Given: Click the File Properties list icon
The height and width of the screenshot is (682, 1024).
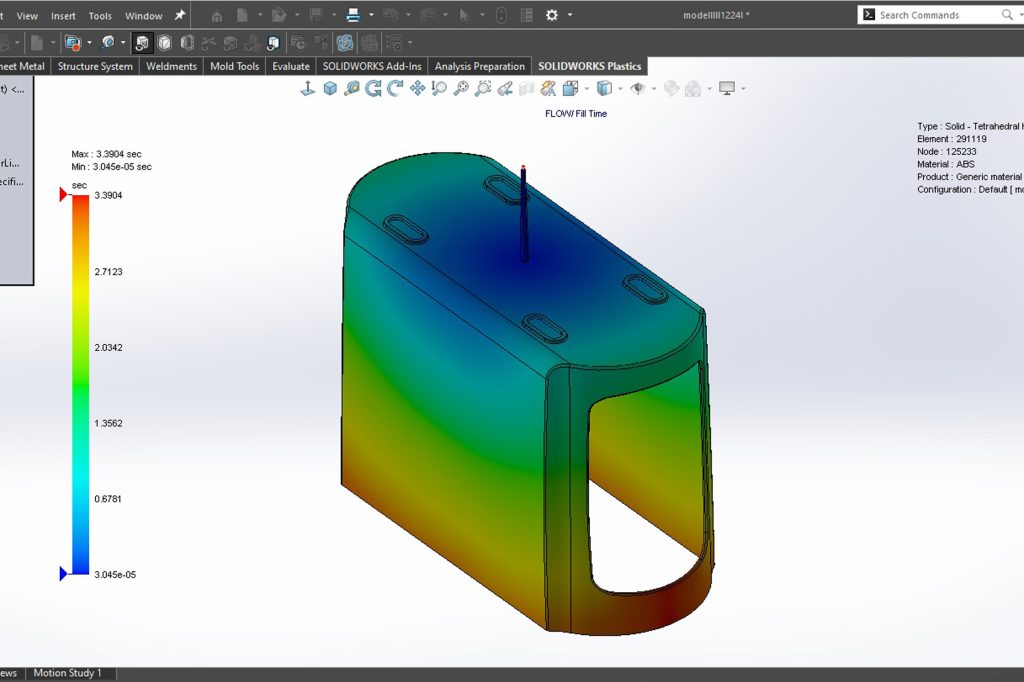Looking at the screenshot, I should pyautogui.click(x=526, y=15).
